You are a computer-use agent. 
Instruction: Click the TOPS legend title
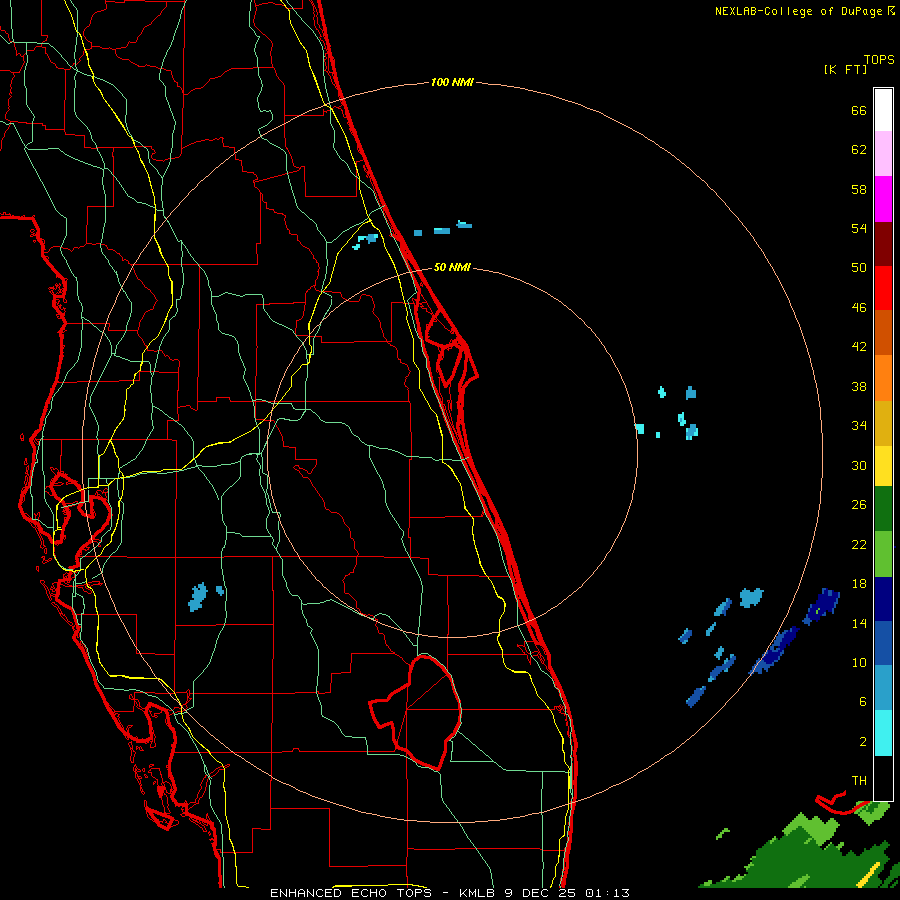[879, 59]
